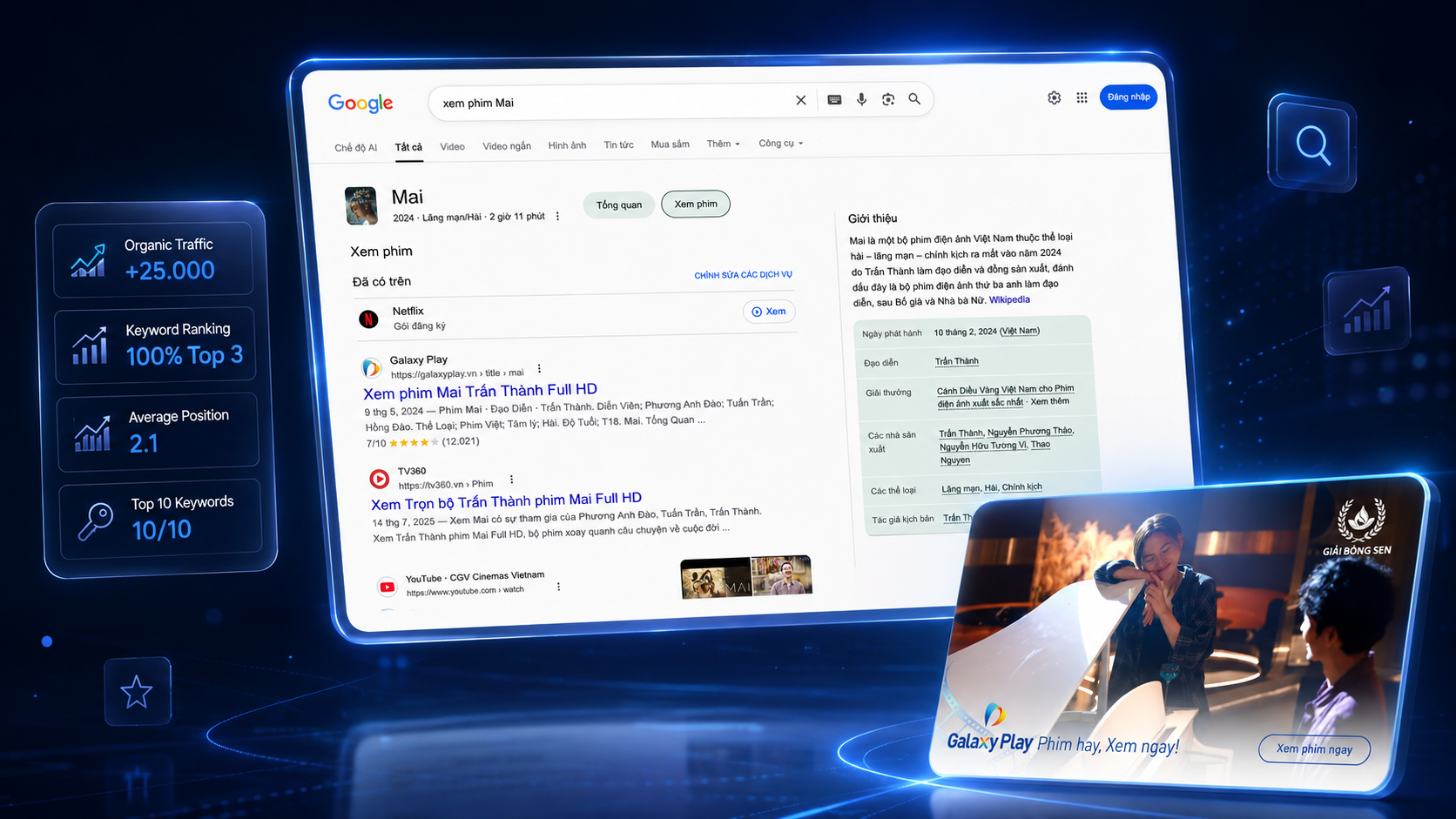Start voice search with the microphone icon
Image resolution: width=1456 pixels, height=819 pixels.
point(861,99)
